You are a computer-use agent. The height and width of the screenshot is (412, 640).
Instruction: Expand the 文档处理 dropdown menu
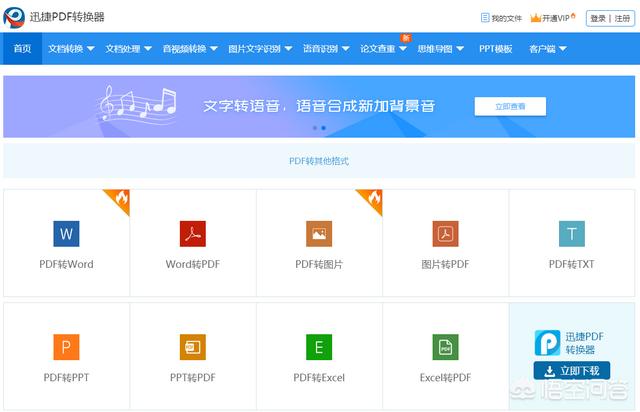coord(128,48)
